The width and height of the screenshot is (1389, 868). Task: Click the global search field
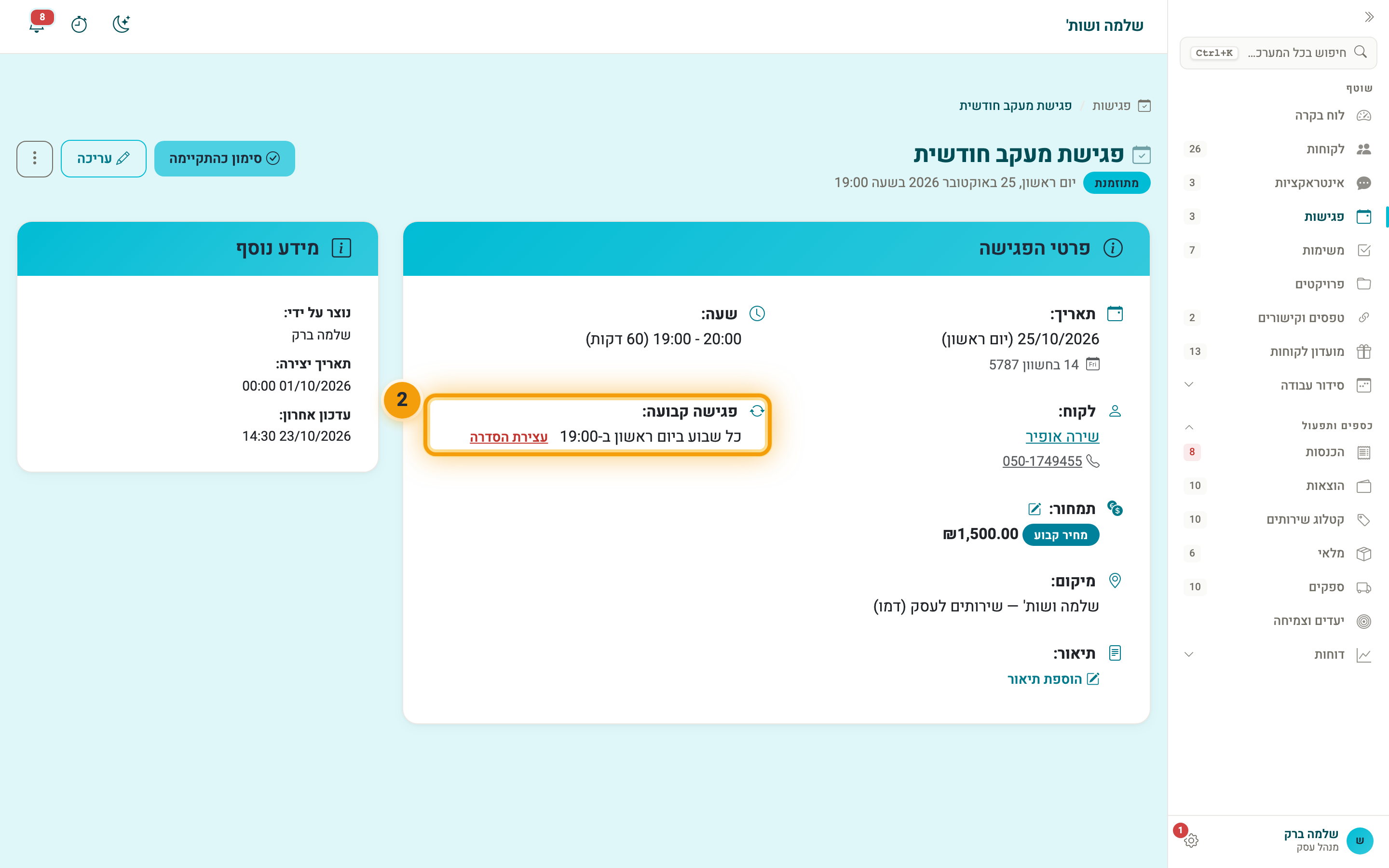(x=1278, y=53)
